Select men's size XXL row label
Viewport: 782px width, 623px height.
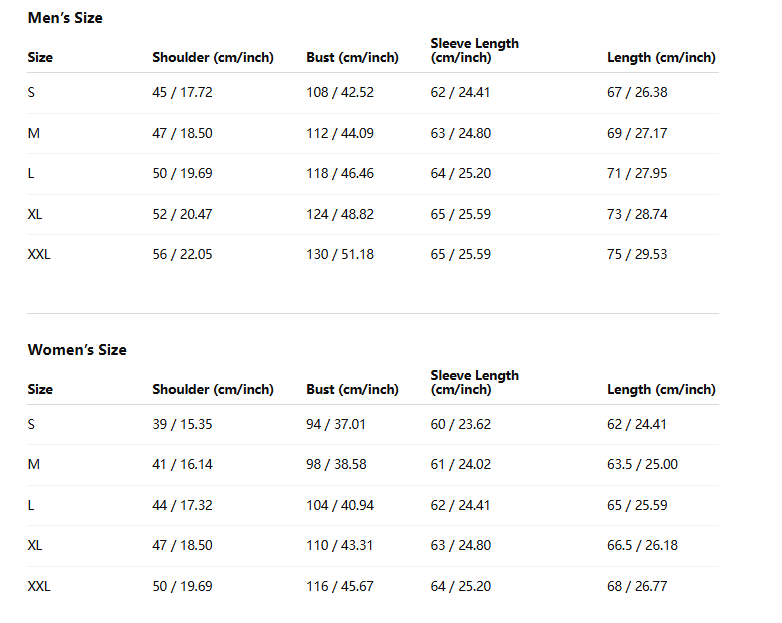[x=39, y=254]
